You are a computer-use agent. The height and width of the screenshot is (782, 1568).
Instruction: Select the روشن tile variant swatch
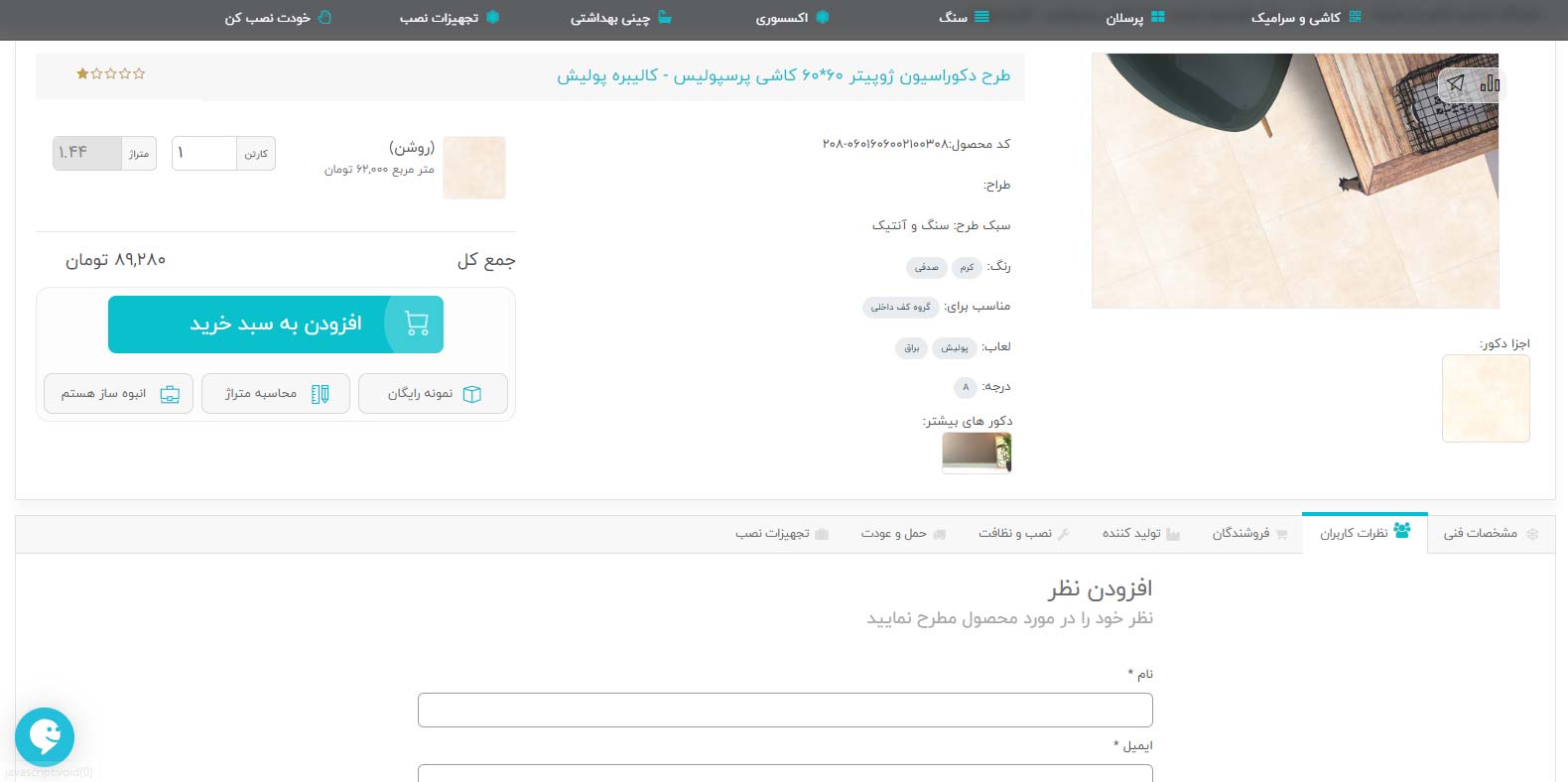[x=474, y=168]
